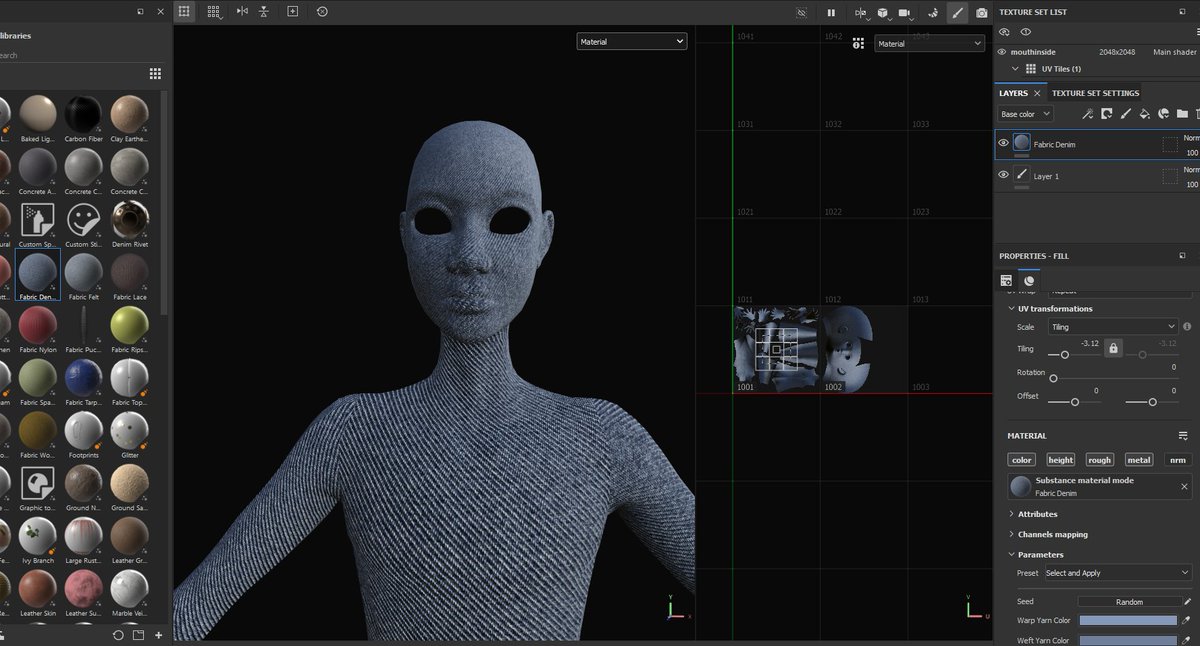Viewport: 1200px width, 646px height.
Task: Click the grid display icon in the top toolbar
Action: click(x=184, y=12)
